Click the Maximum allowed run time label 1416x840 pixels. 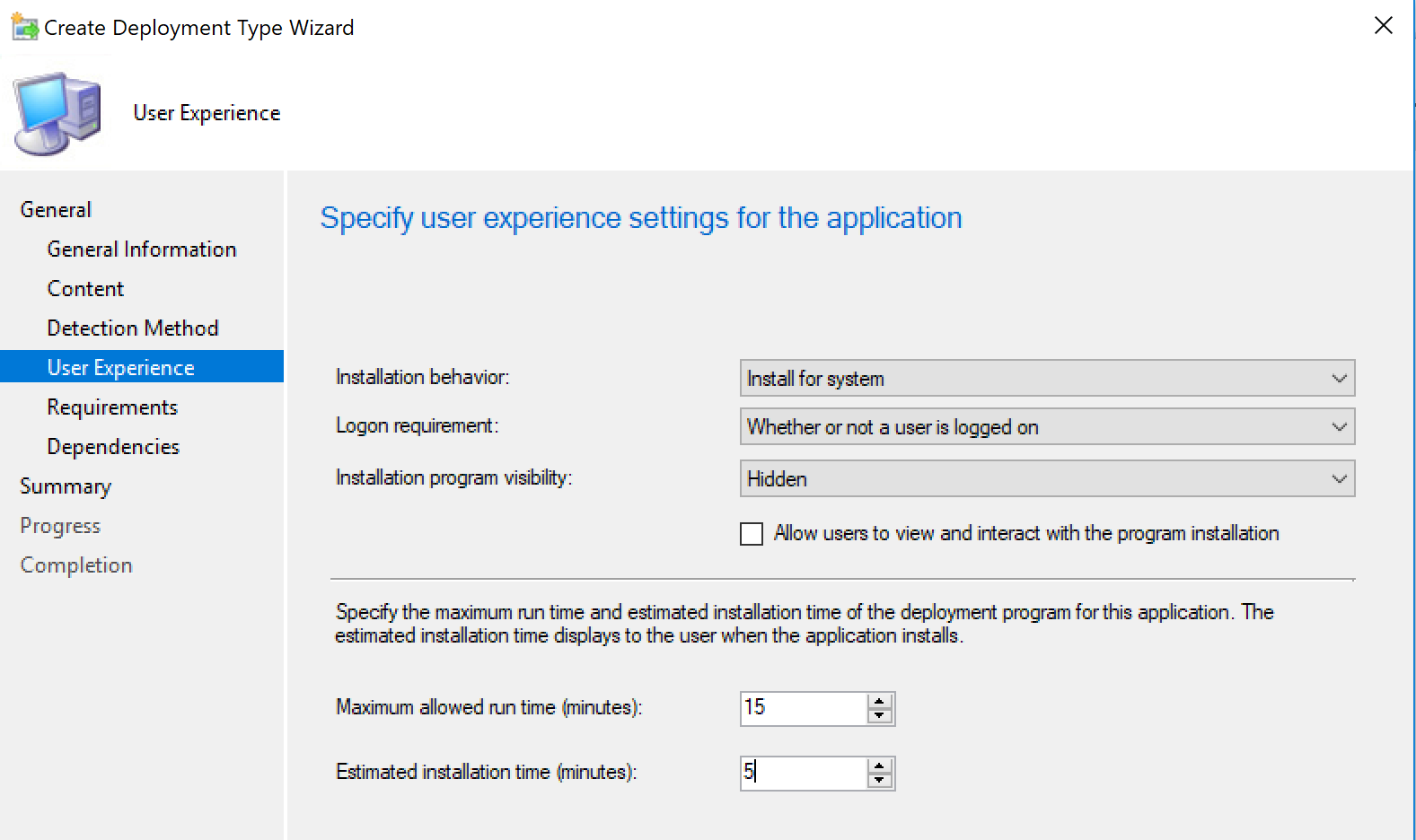pyautogui.click(x=488, y=708)
